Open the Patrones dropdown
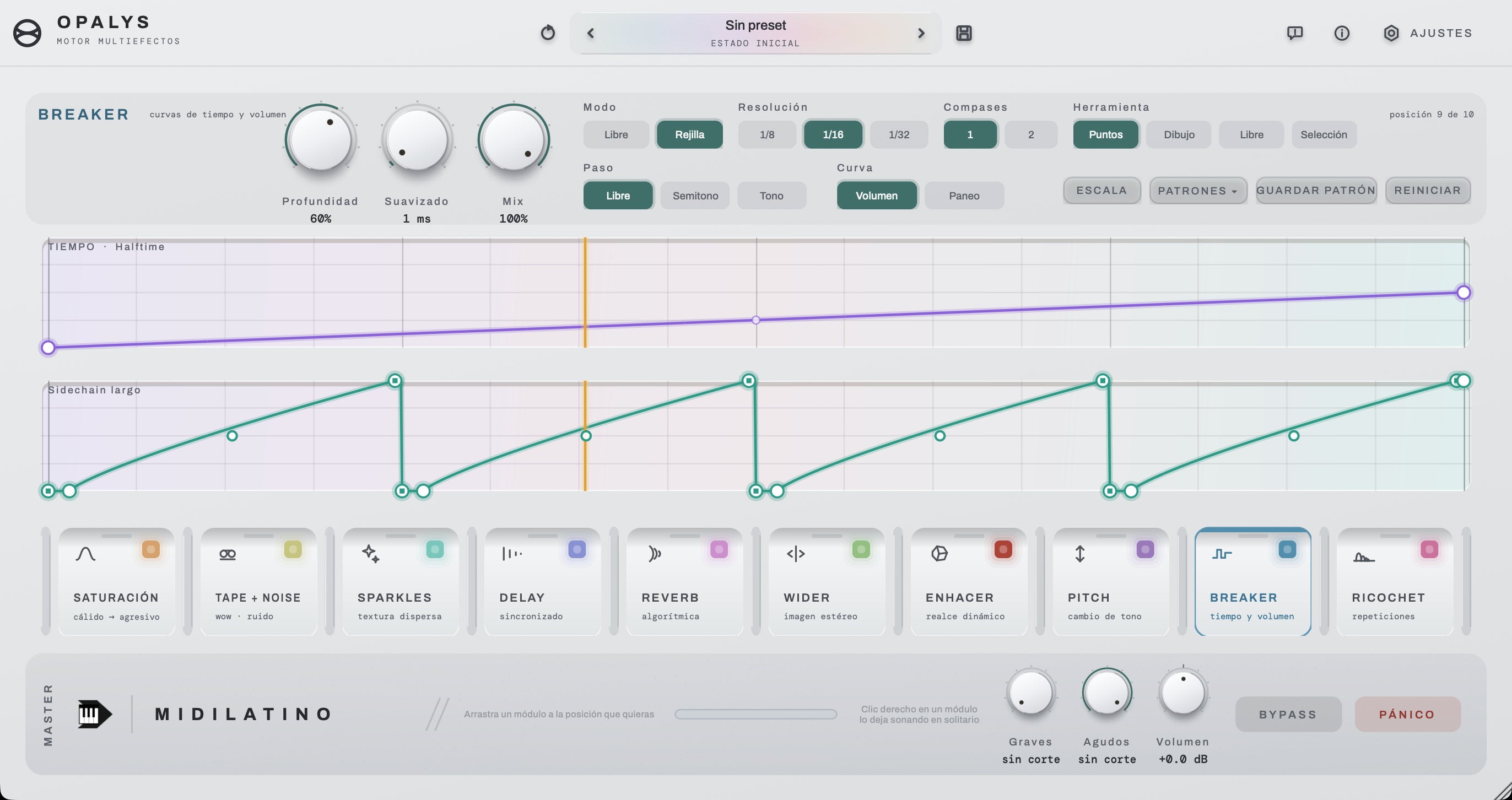This screenshot has height=800, width=1512. (x=1198, y=191)
